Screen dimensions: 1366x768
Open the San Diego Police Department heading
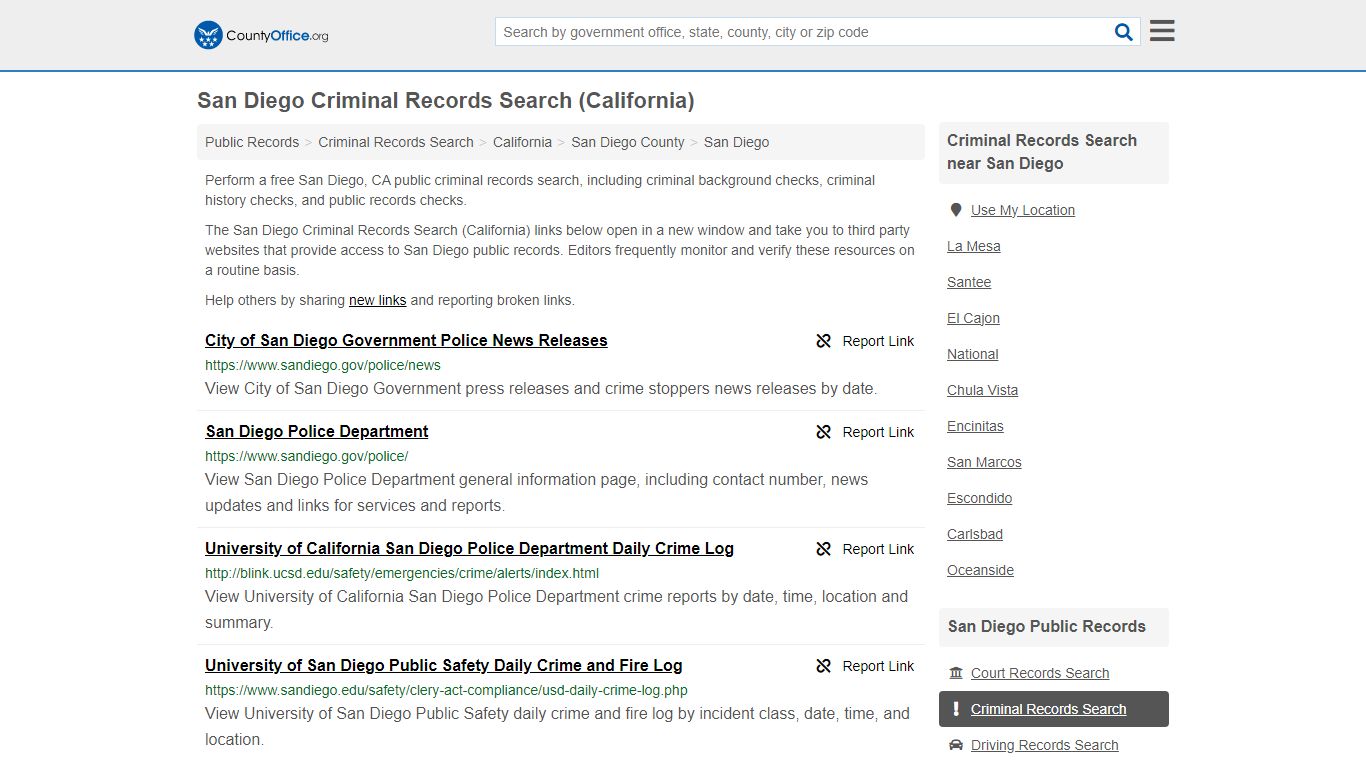coord(317,432)
